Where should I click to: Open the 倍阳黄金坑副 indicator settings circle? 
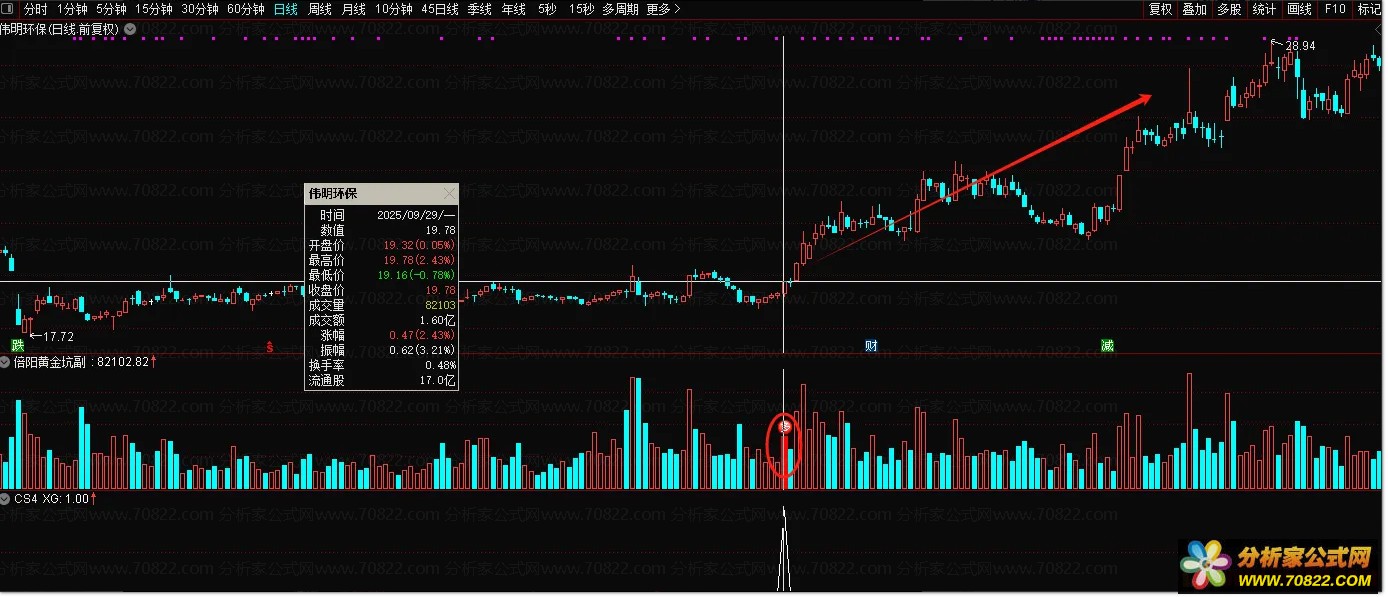(6, 362)
